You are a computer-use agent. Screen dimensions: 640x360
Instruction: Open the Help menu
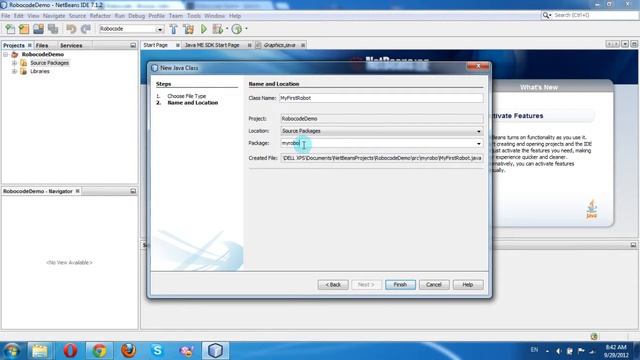[235, 16]
